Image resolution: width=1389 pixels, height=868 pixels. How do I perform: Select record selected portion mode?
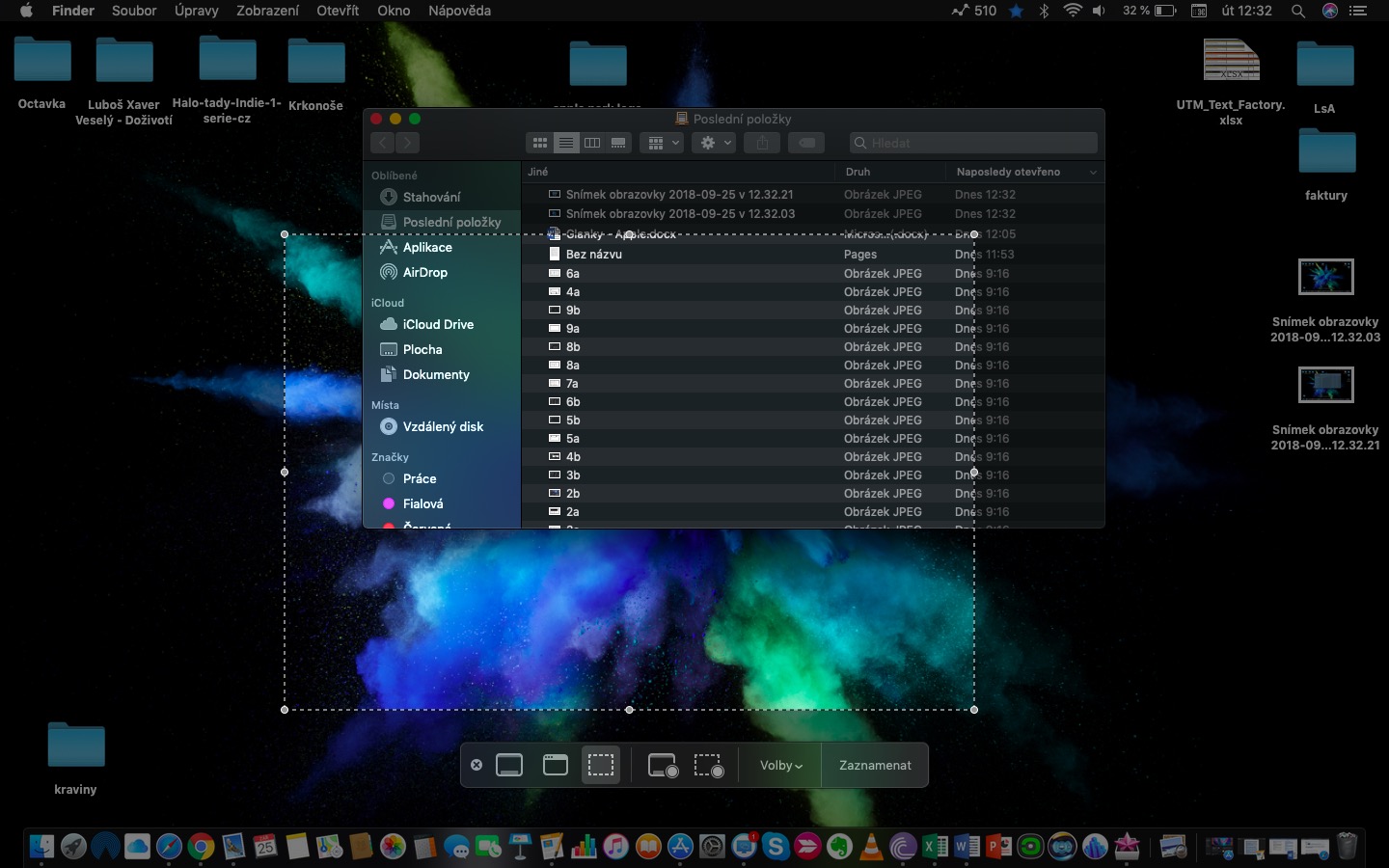click(709, 765)
